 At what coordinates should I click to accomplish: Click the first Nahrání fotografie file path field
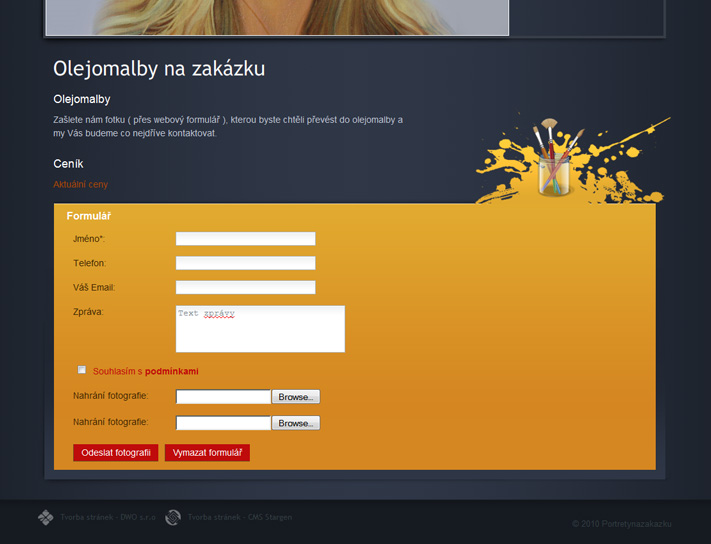[x=223, y=397]
